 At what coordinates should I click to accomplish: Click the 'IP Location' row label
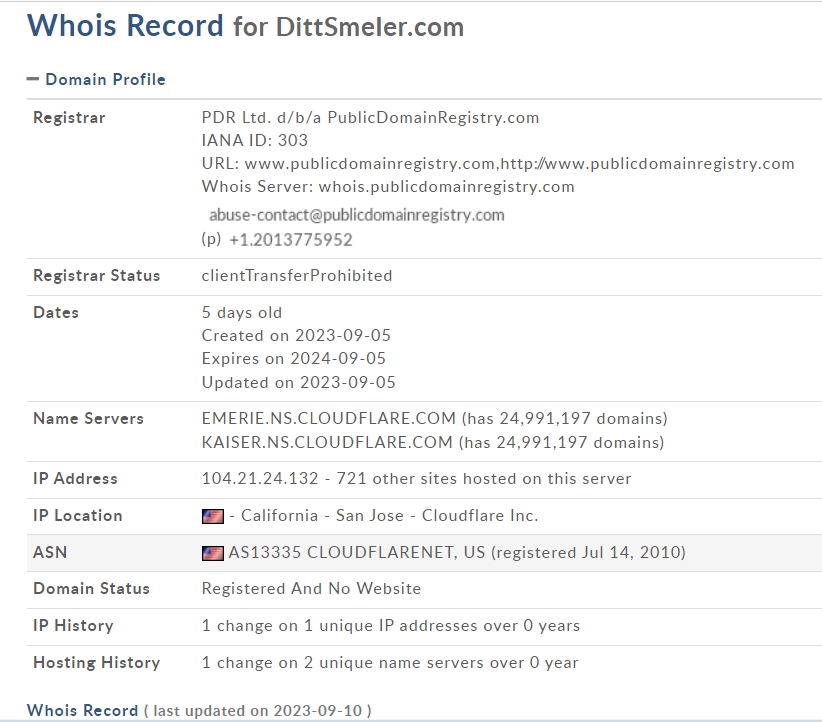click(78, 516)
